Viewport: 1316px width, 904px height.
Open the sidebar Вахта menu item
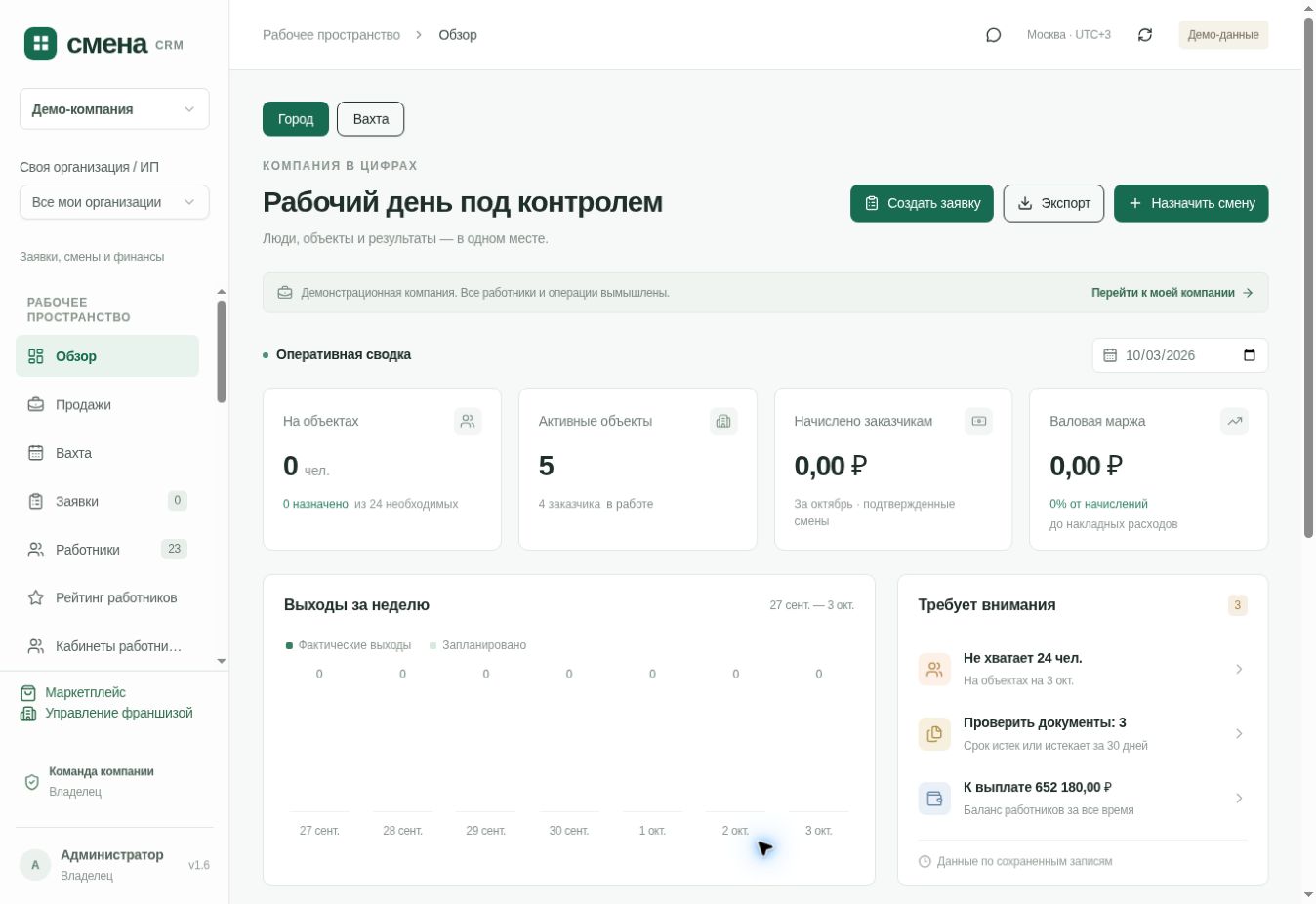point(107,453)
